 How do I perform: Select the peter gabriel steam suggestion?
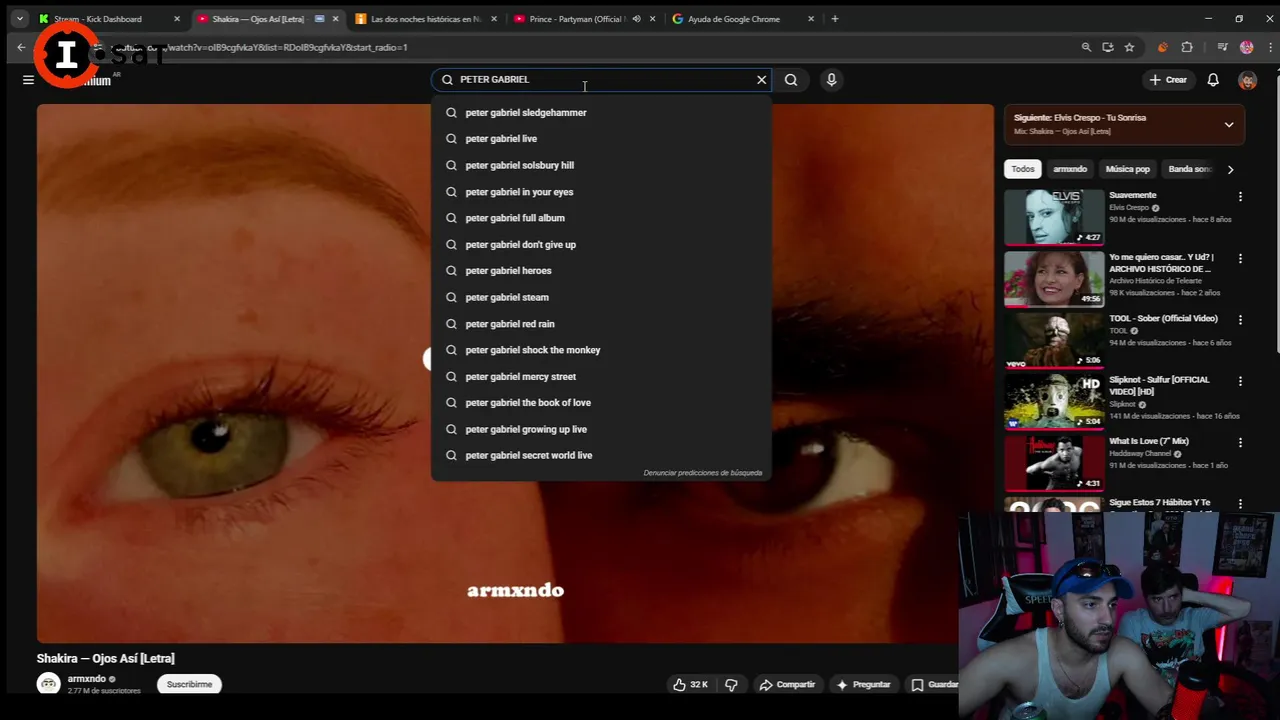pos(601,297)
